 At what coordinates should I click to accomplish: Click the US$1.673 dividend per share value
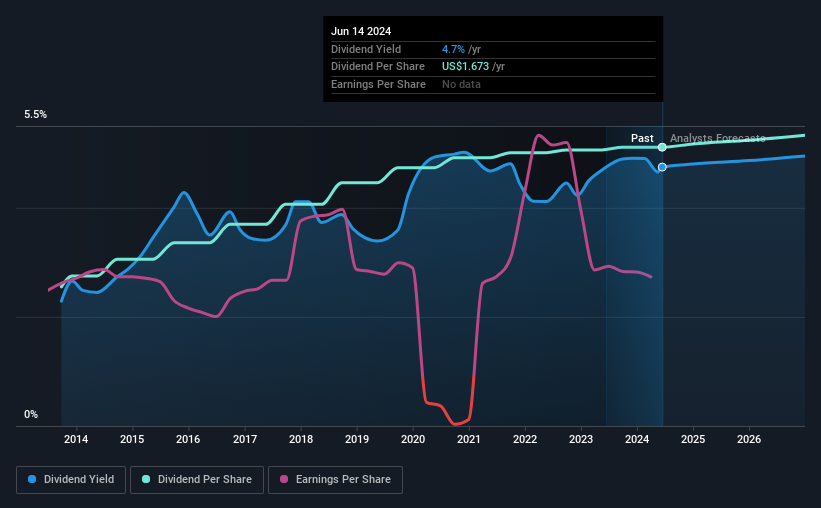click(465, 67)
